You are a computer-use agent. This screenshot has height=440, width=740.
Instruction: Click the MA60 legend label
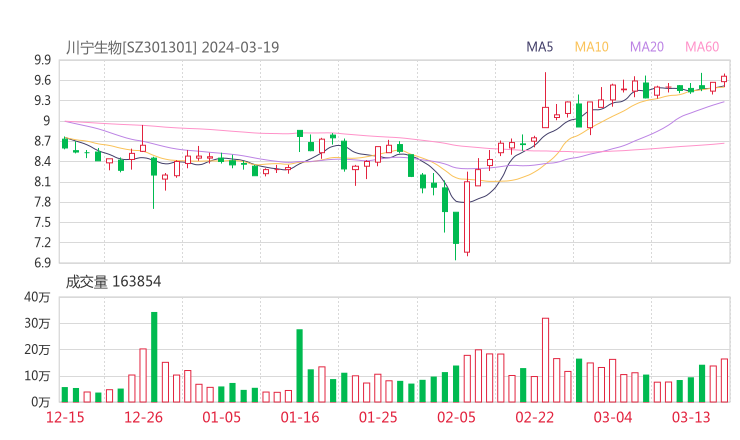(x=702, y=47)
